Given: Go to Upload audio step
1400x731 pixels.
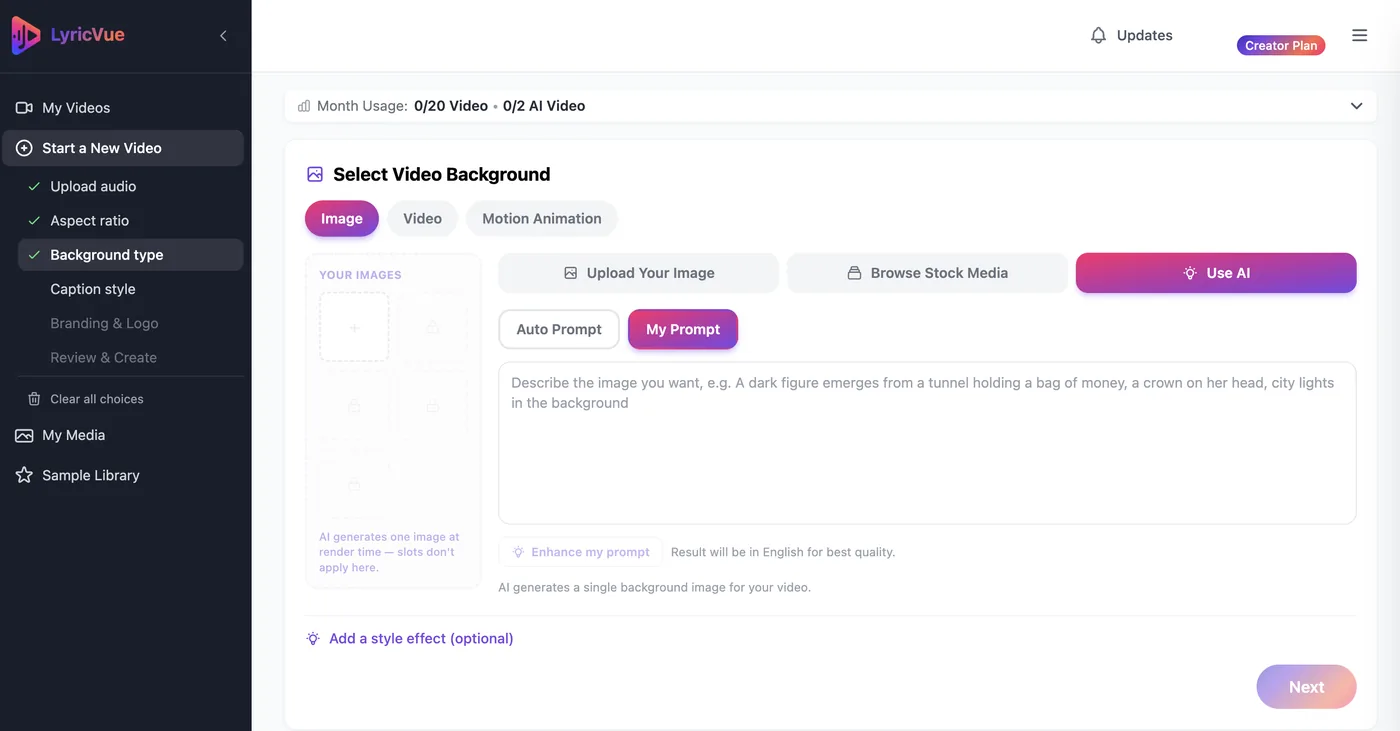Looking at the screenshot, I should (93, 186).
